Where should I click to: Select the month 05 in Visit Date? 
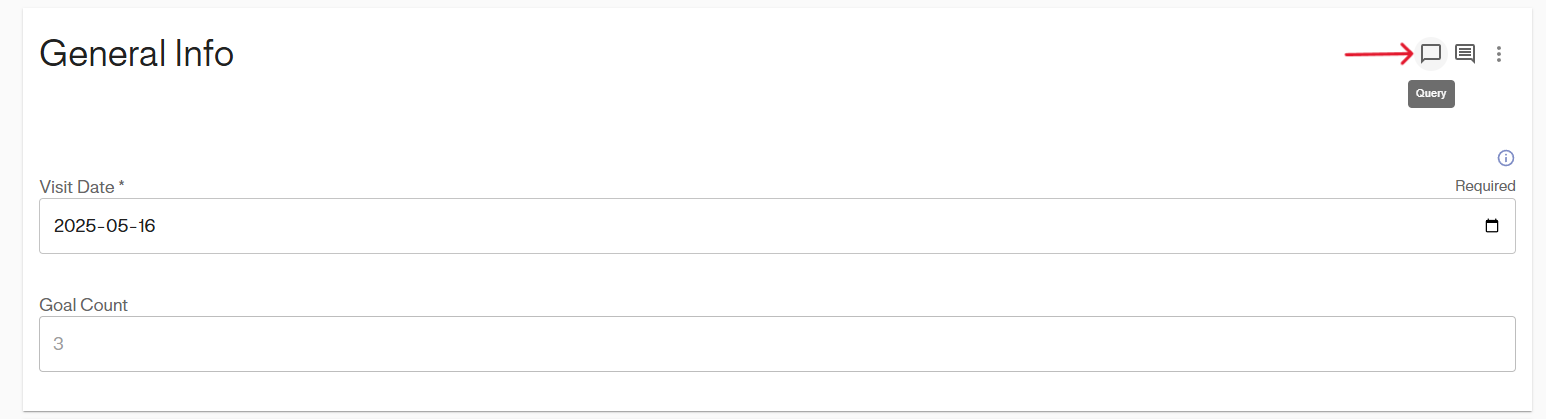point(118,226)
